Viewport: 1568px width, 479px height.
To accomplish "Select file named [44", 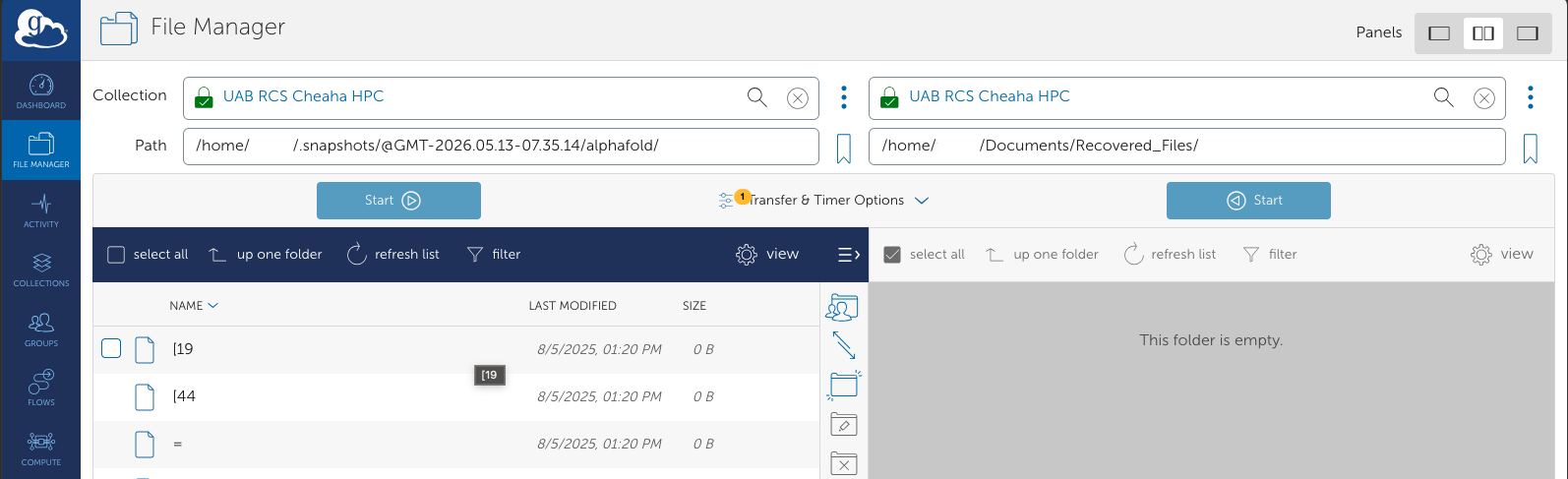I will (x=184, y=396).
